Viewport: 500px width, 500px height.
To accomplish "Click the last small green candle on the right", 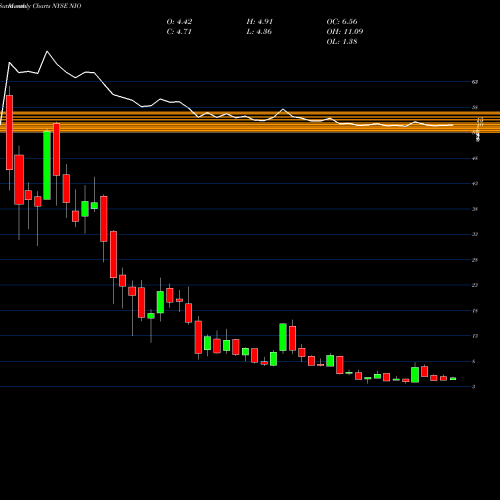I will pyautogui.click(x=453, y=379).
